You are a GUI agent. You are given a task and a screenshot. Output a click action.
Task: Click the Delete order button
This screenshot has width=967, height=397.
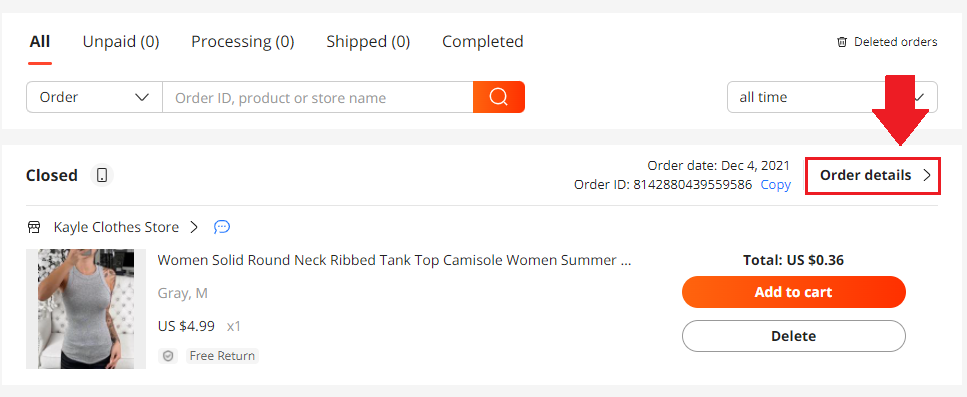794,336
